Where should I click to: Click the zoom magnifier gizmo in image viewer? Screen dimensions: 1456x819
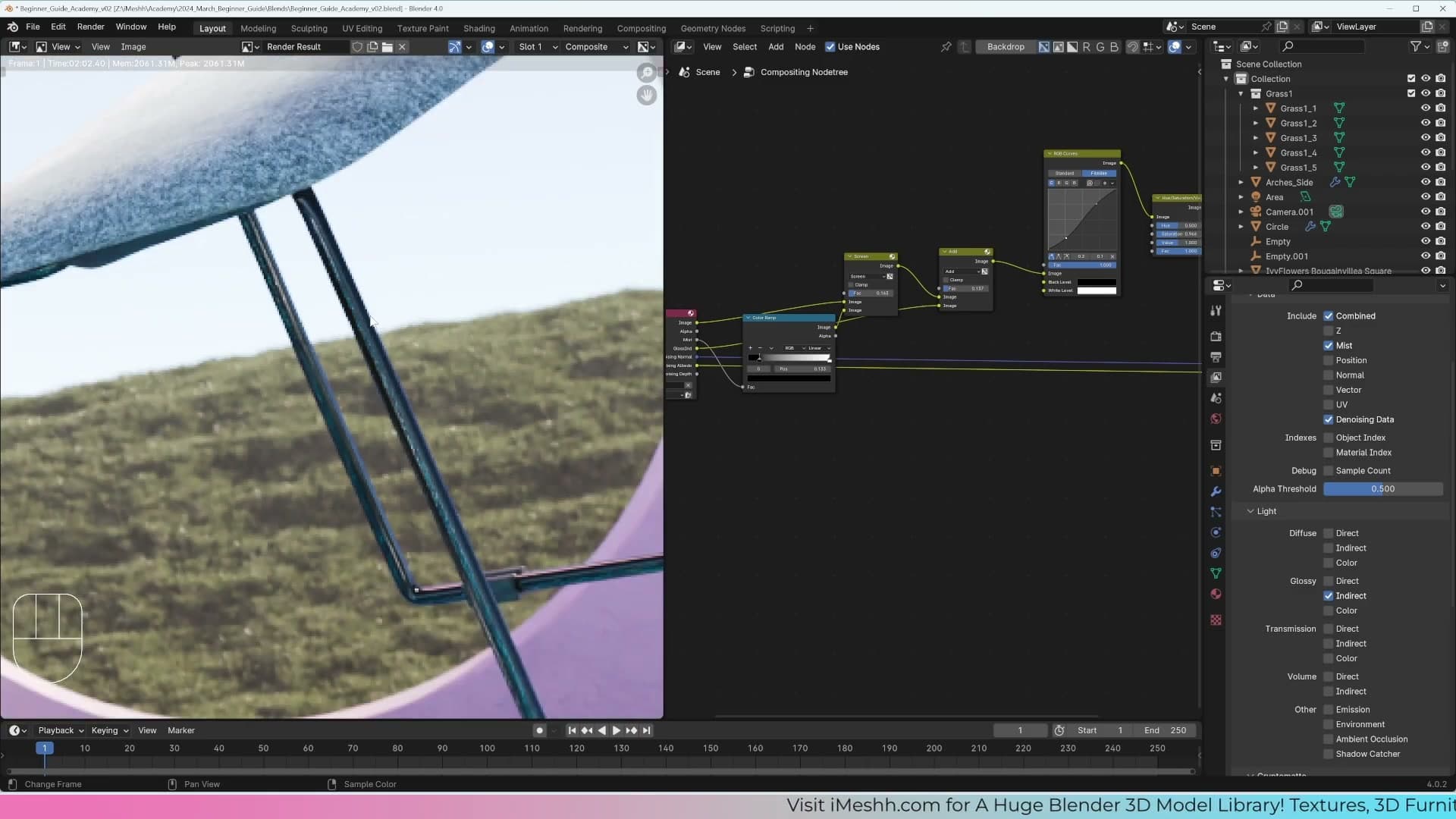[x=646, y=73]
